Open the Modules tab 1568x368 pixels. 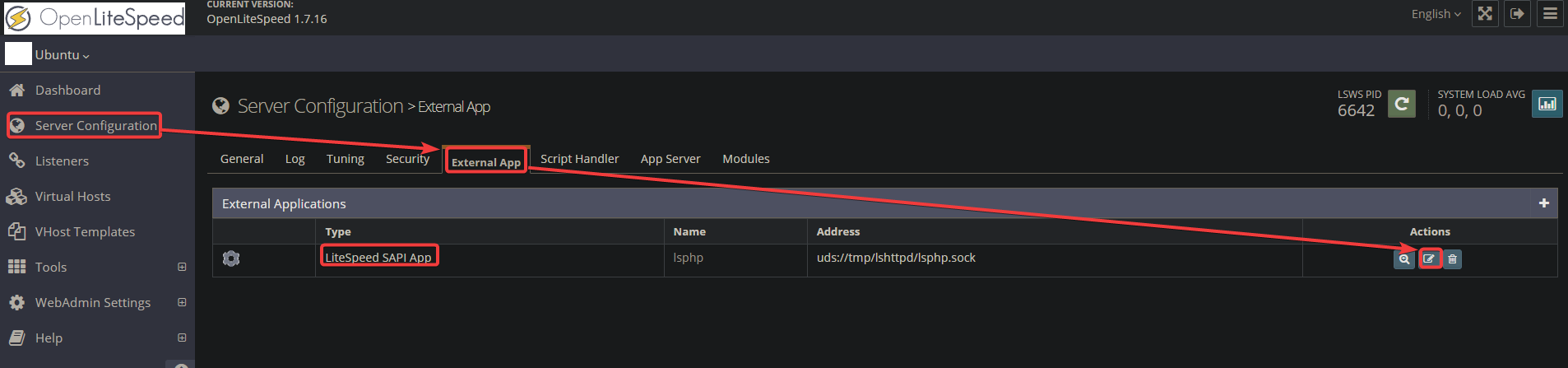pos(746,159)
